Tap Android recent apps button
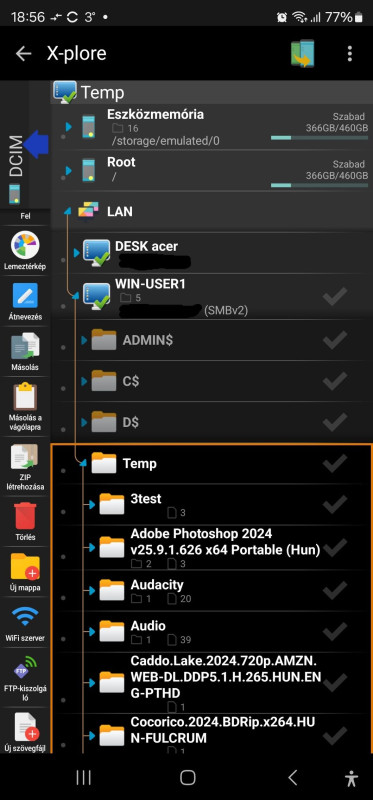The height and width of the screenshot is (800, 373). (x=83, y=778)
